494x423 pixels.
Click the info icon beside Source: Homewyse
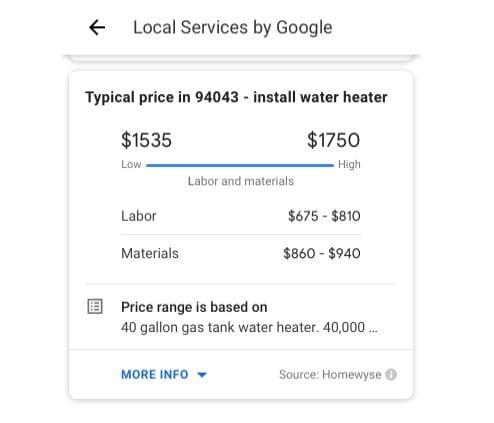(391, 375)
